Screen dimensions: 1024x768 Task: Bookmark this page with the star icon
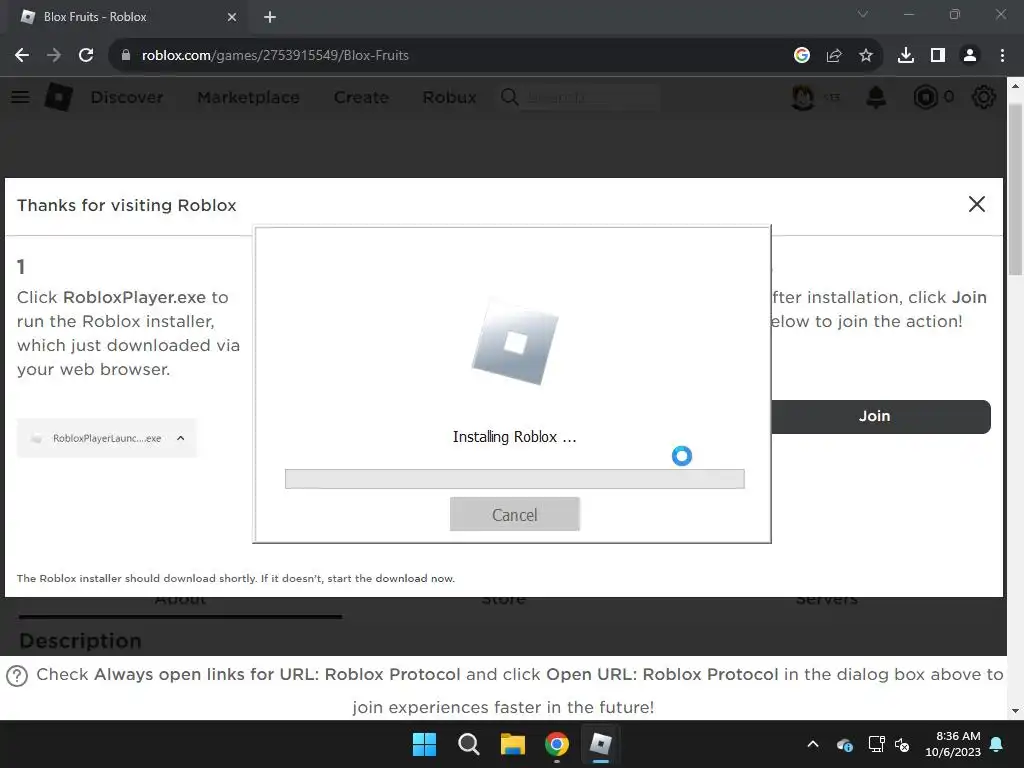tap(866, 56)
